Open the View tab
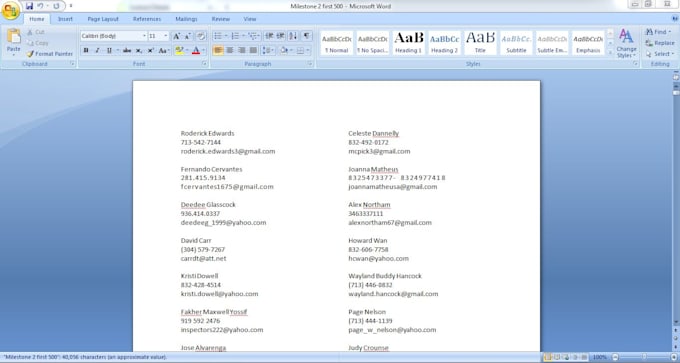 (250, 19)
